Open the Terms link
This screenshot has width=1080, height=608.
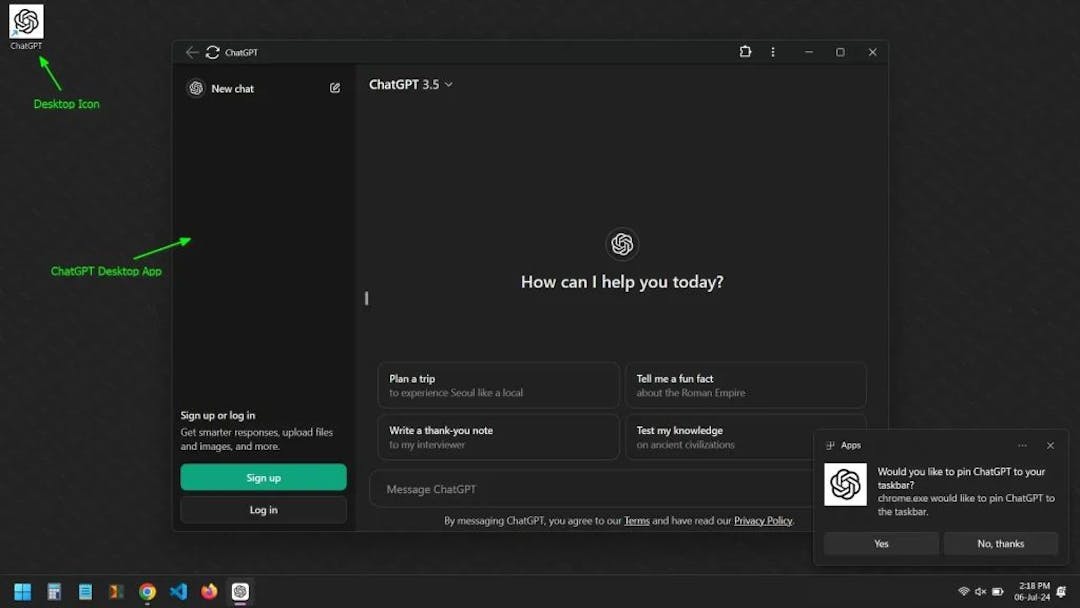click(637, 520)
